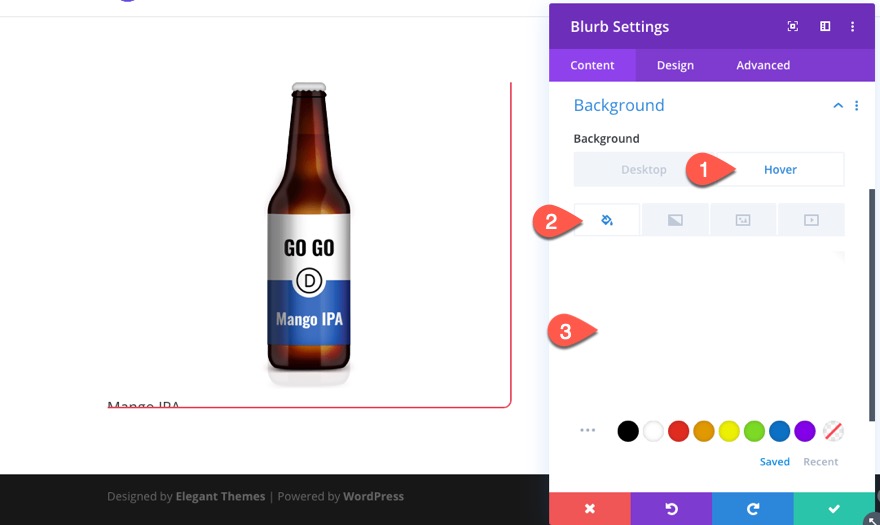Screen dimensions: 880x525
Task: Click the red discard changes X button
Action: pos(589,508)
